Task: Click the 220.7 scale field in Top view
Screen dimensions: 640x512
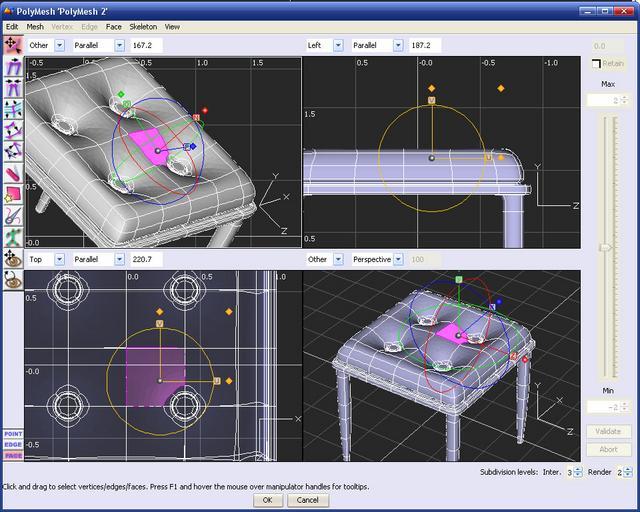Action: (x=146, y=259)
